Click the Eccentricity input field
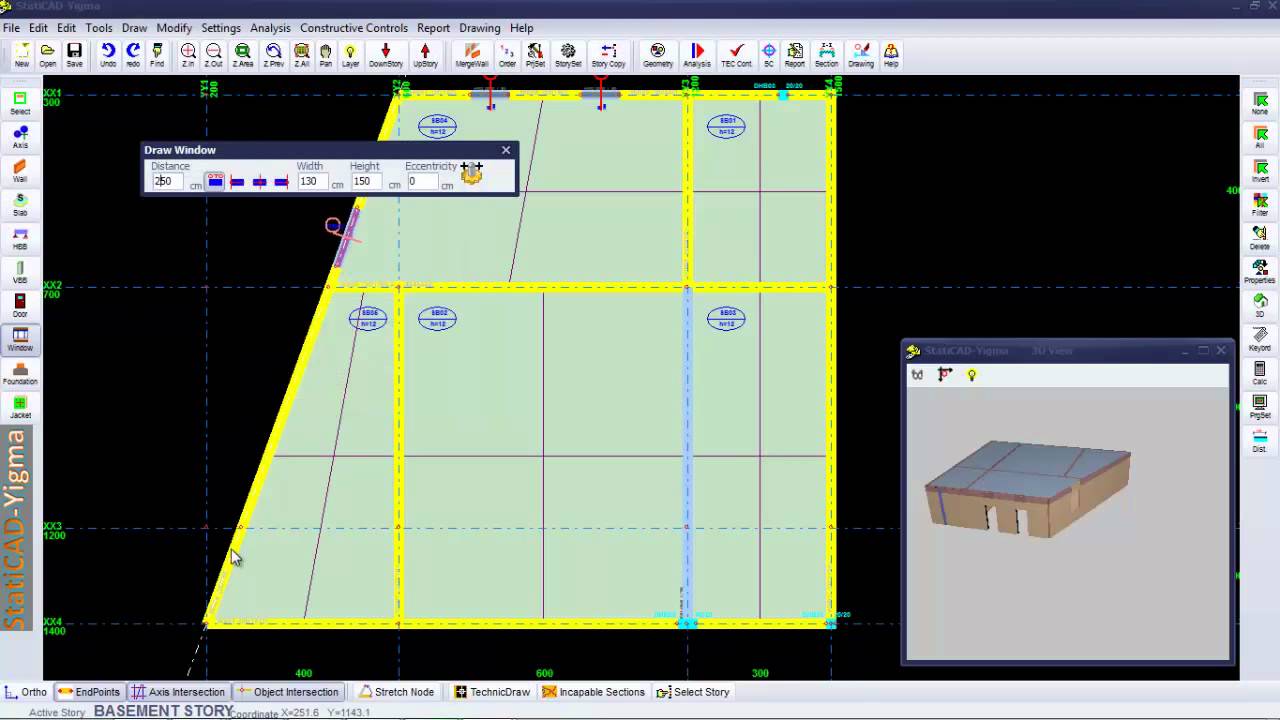The image size is (1280, 720). [421, 182]
